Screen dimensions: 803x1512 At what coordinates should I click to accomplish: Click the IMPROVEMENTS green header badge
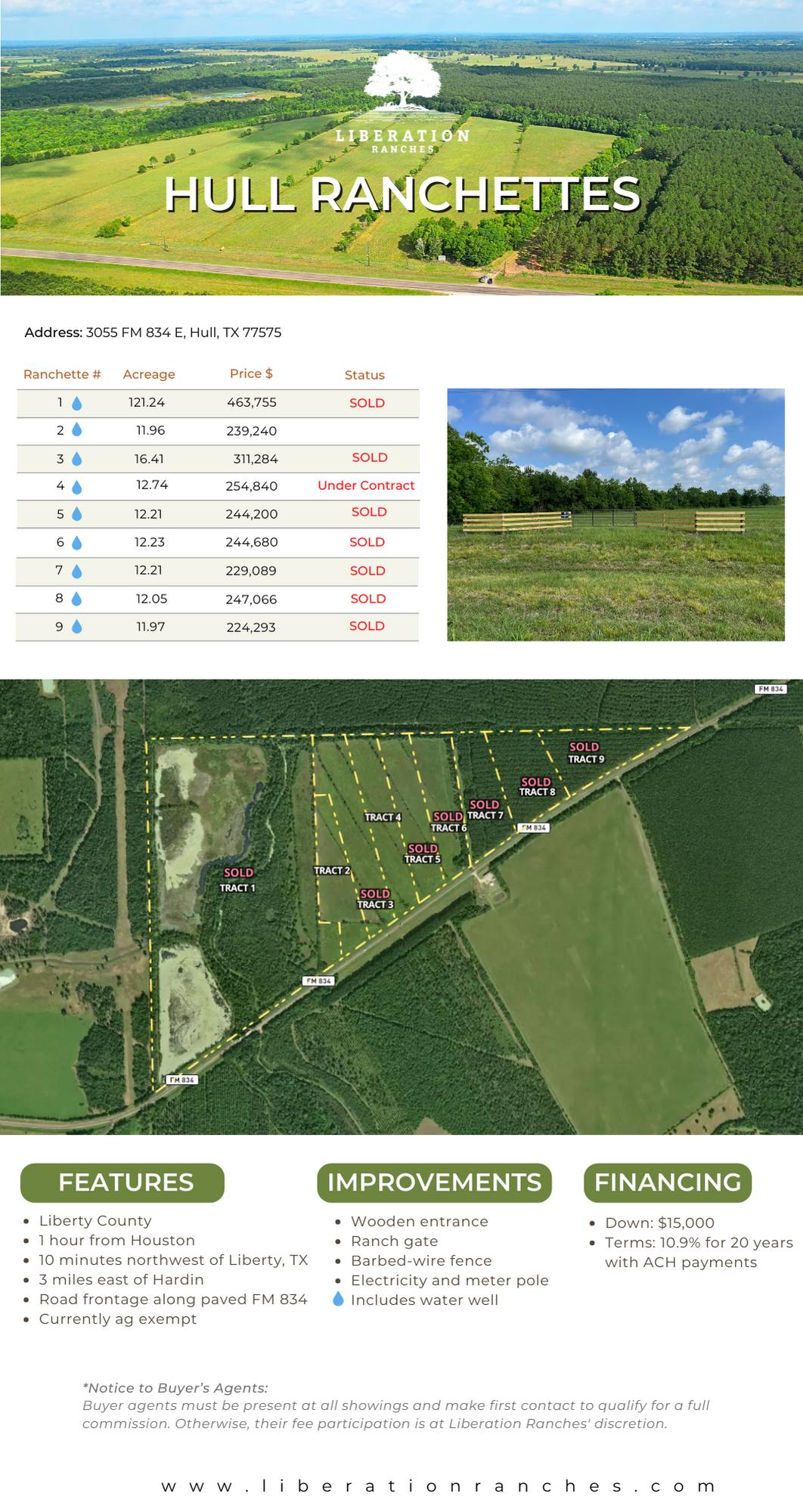click(434, 1182)
